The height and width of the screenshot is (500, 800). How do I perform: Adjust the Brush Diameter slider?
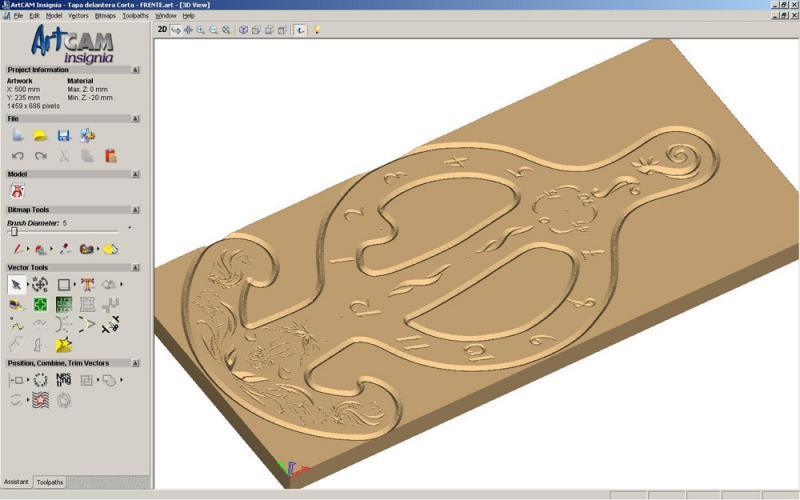(x=13, y=231)
